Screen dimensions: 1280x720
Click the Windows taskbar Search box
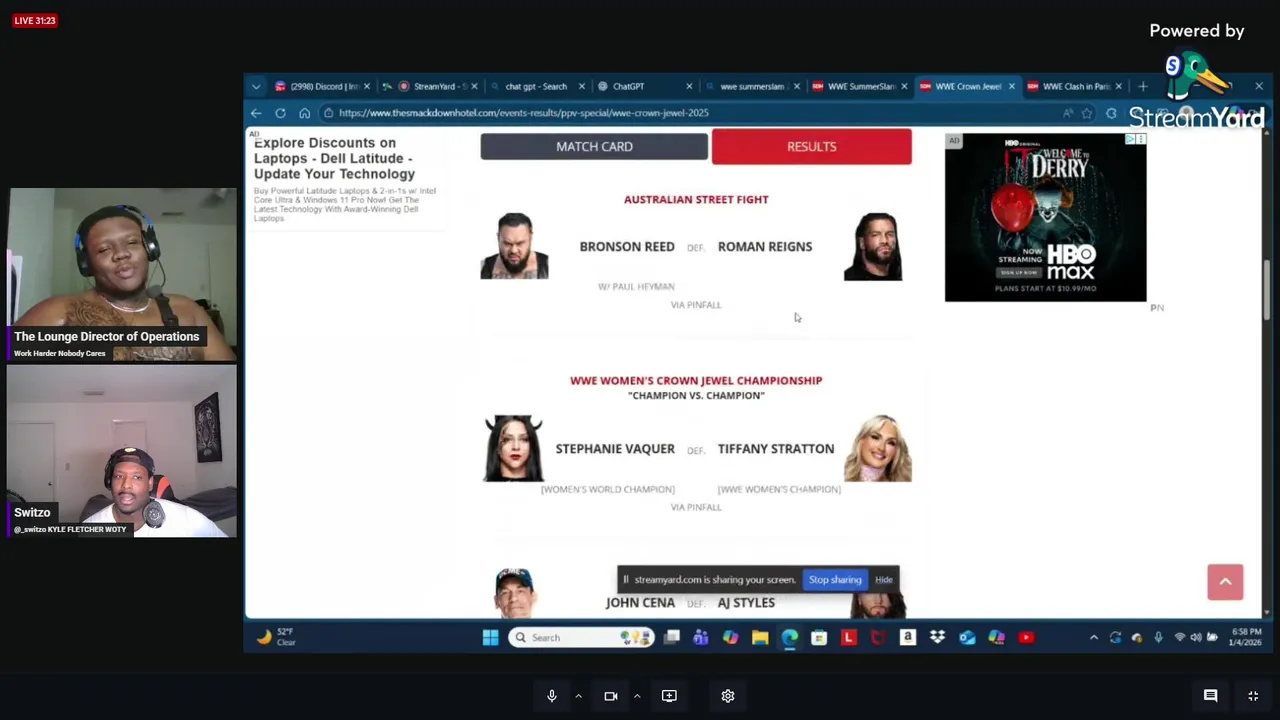pos(583,638)
